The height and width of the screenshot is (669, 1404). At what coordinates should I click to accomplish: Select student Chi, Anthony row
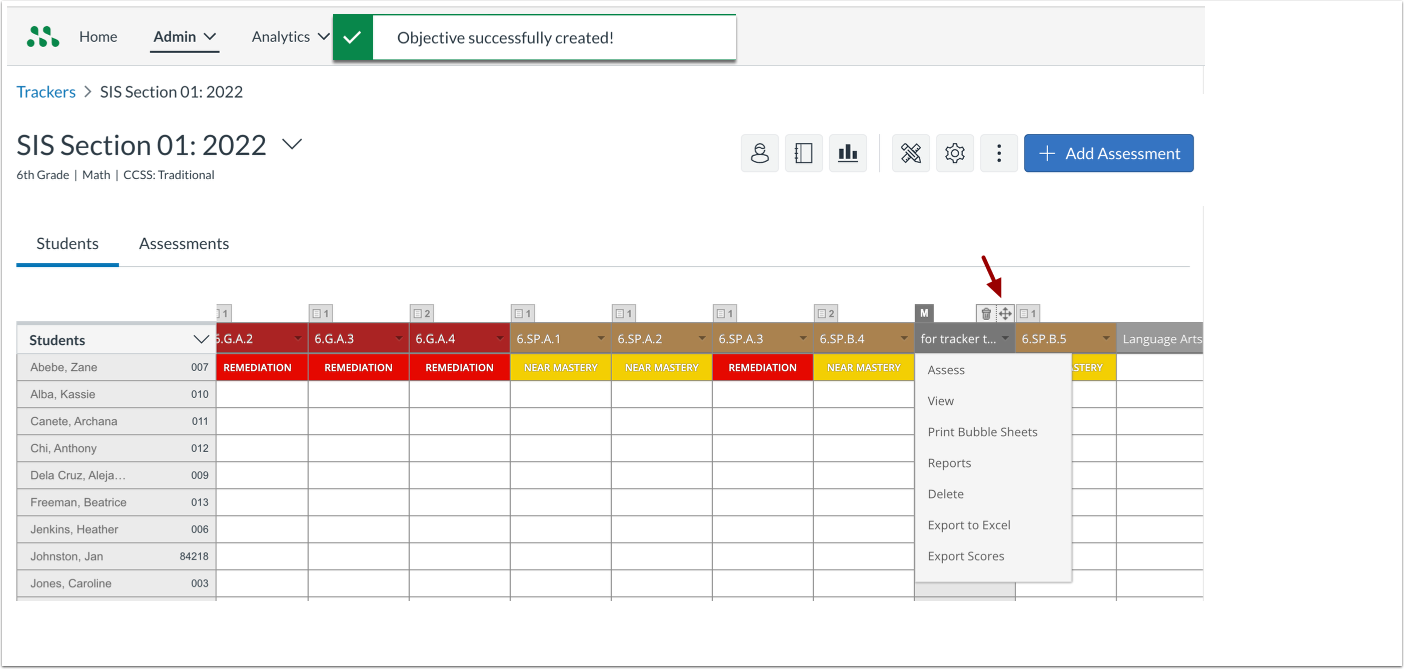[116, 448]
